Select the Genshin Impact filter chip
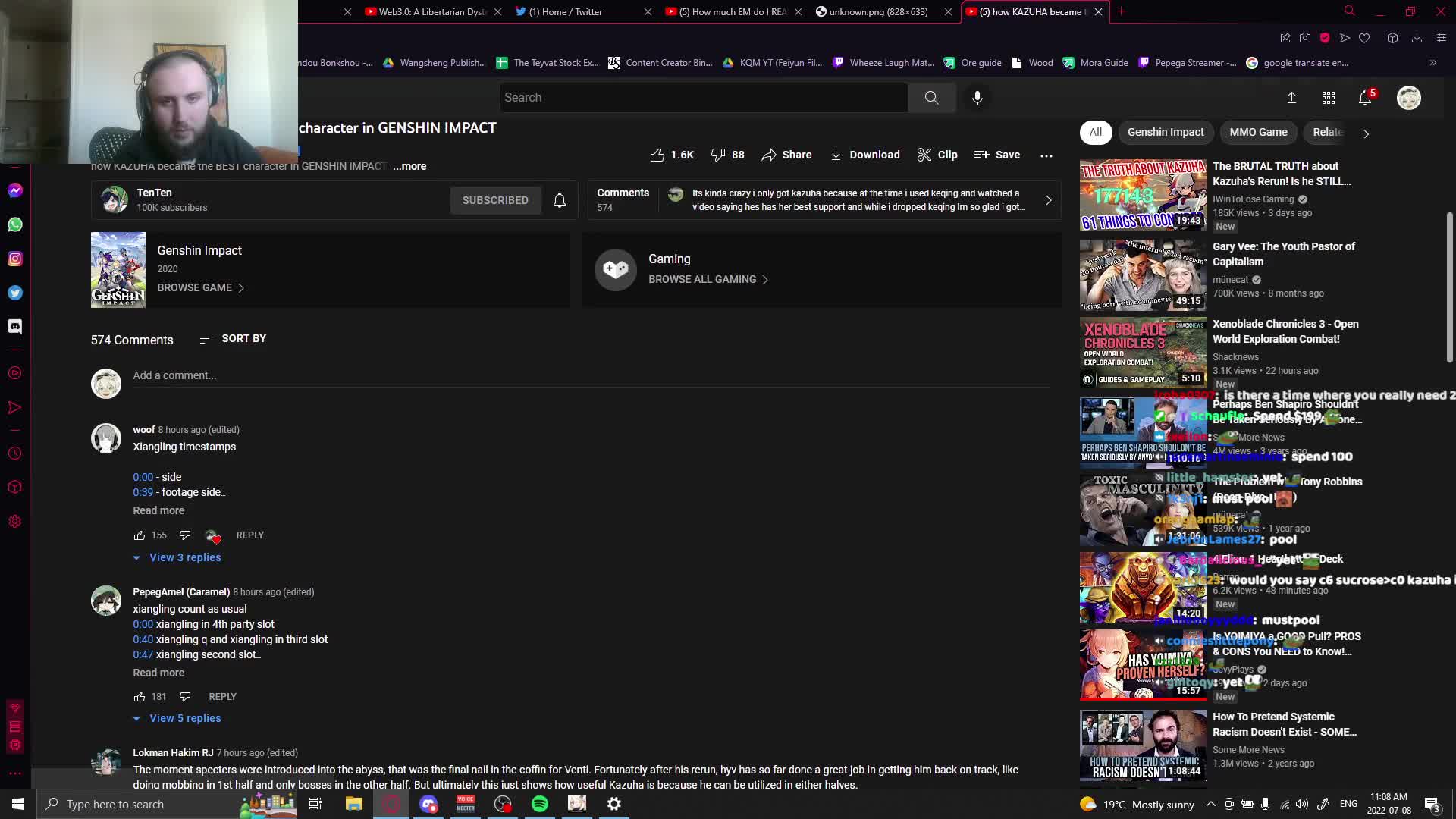1456x819 pixels. click(1166, 132)
